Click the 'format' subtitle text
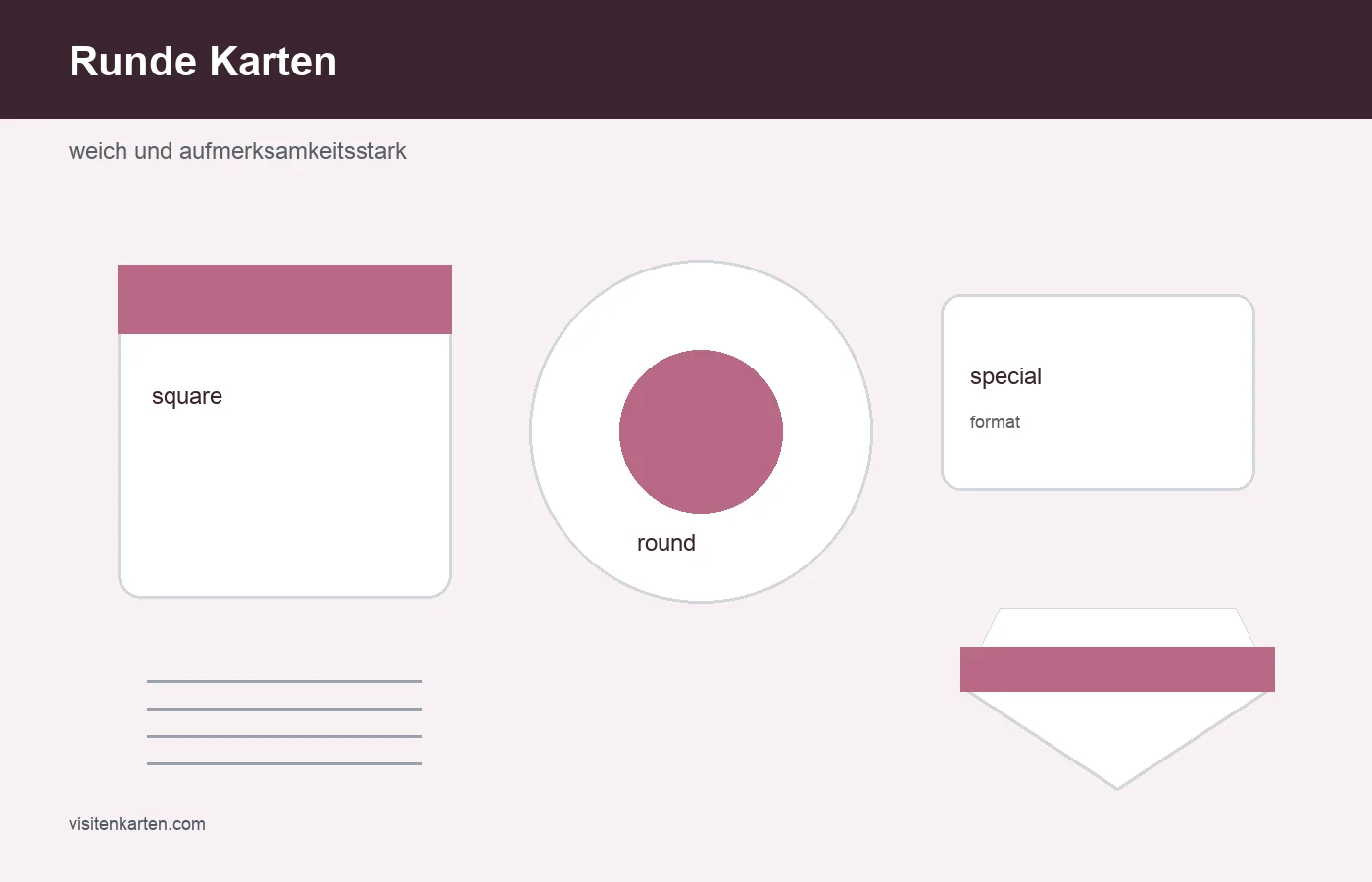This screenshot has width=1372, height=882. [995, 422]
